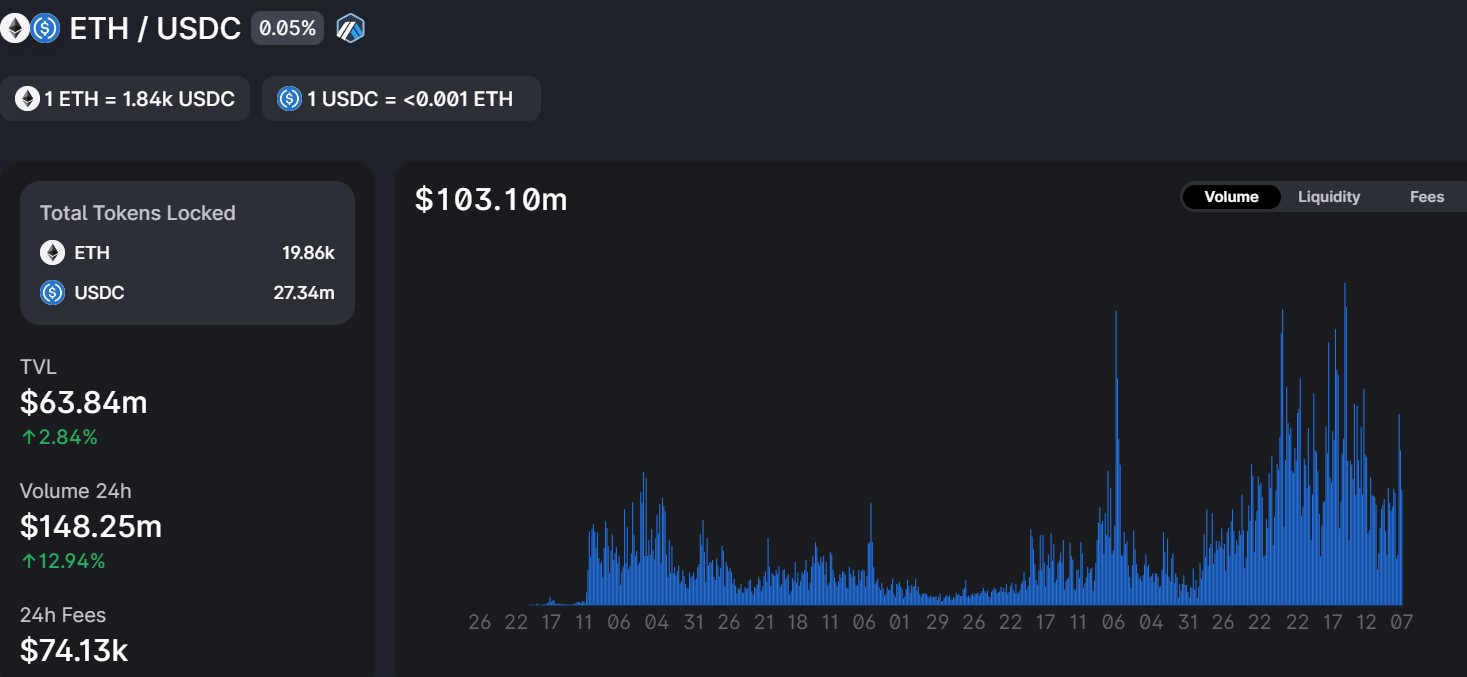Click the ETH label in Total Tokens Locked
The width and height of the screenshot is (1467, 677).
click(x=92, y=253)
